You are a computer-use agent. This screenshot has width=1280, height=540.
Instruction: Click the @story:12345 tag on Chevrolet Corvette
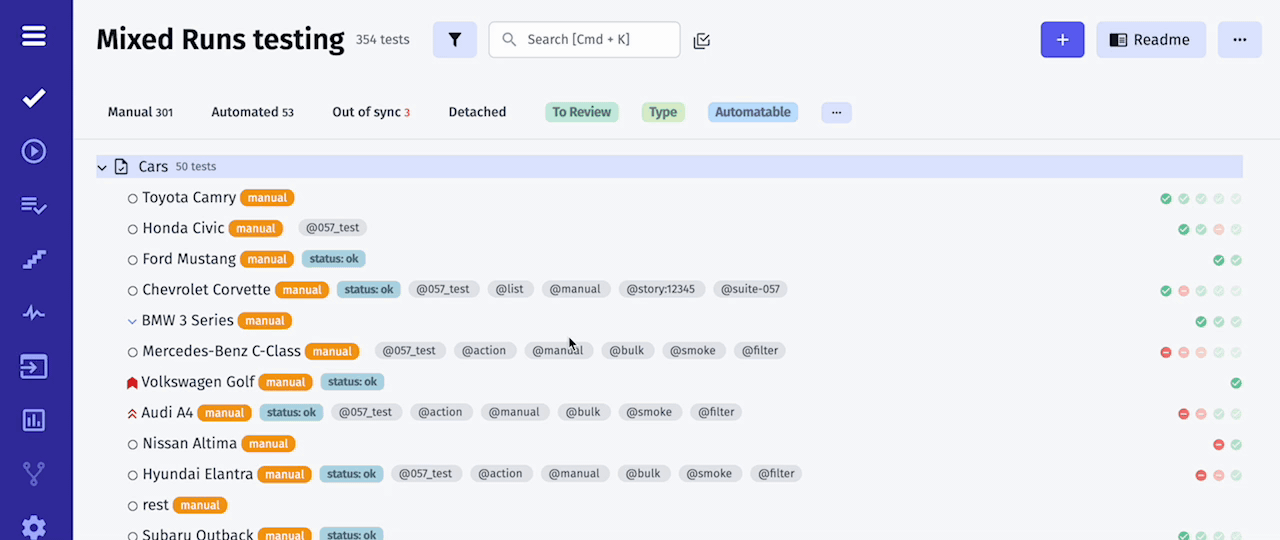click(660, 289)
